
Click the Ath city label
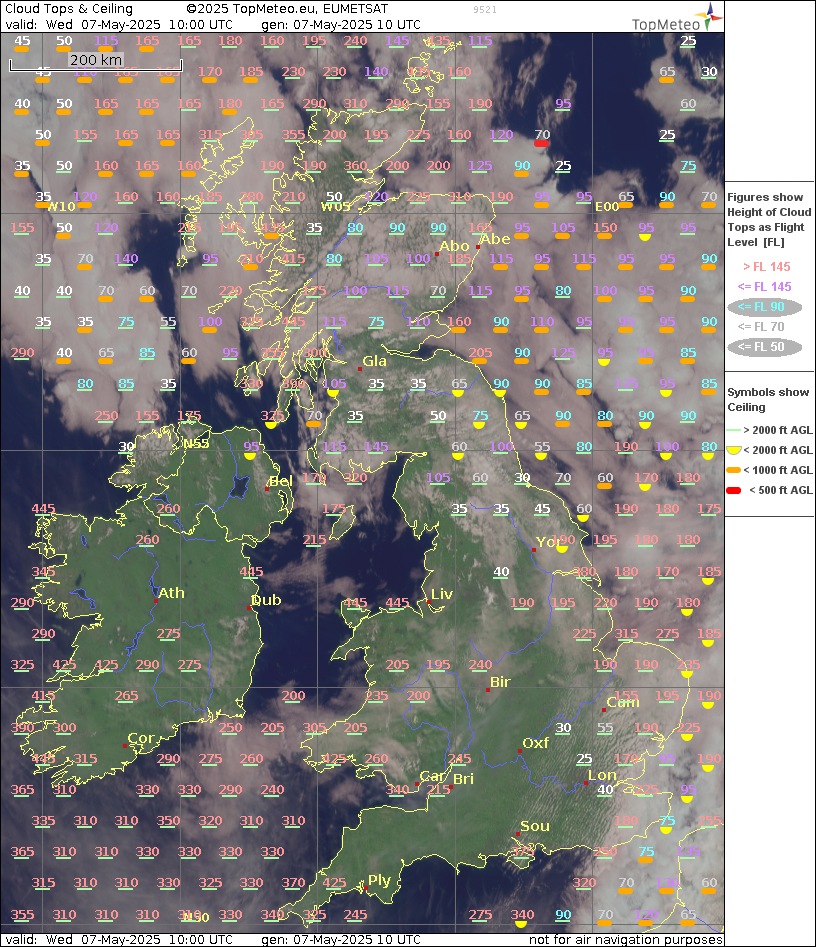pyautogui.click(x=171, y=592)
